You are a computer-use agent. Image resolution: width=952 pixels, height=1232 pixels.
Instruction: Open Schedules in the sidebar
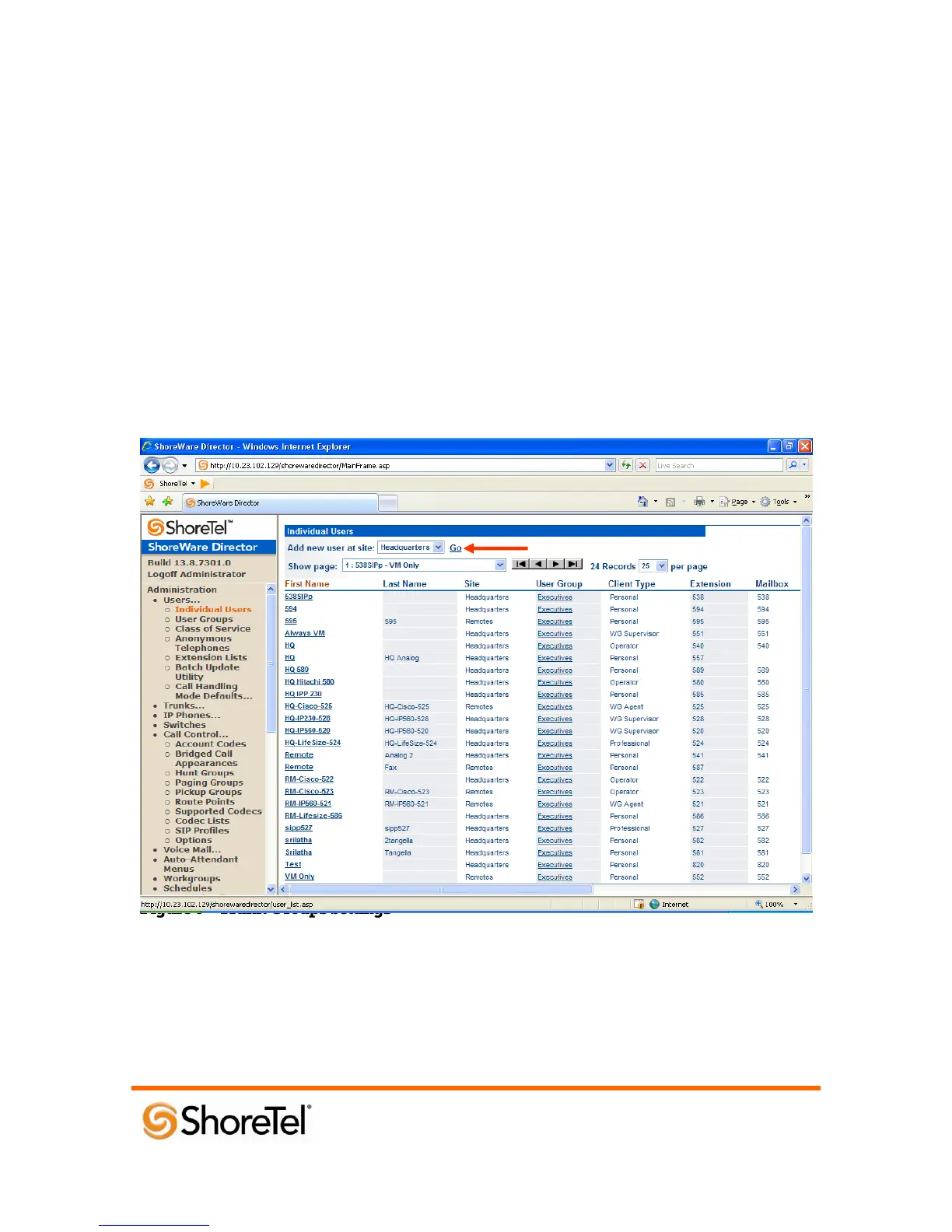187,888
